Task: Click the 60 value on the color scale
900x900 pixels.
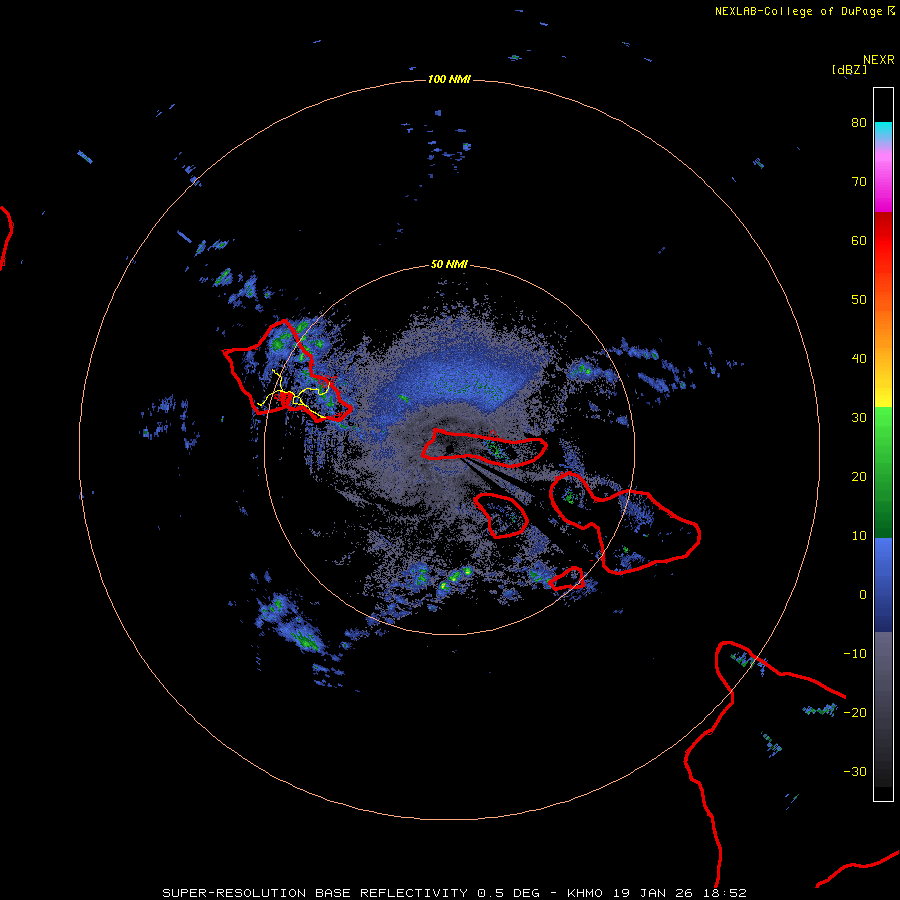Action: 859,241
